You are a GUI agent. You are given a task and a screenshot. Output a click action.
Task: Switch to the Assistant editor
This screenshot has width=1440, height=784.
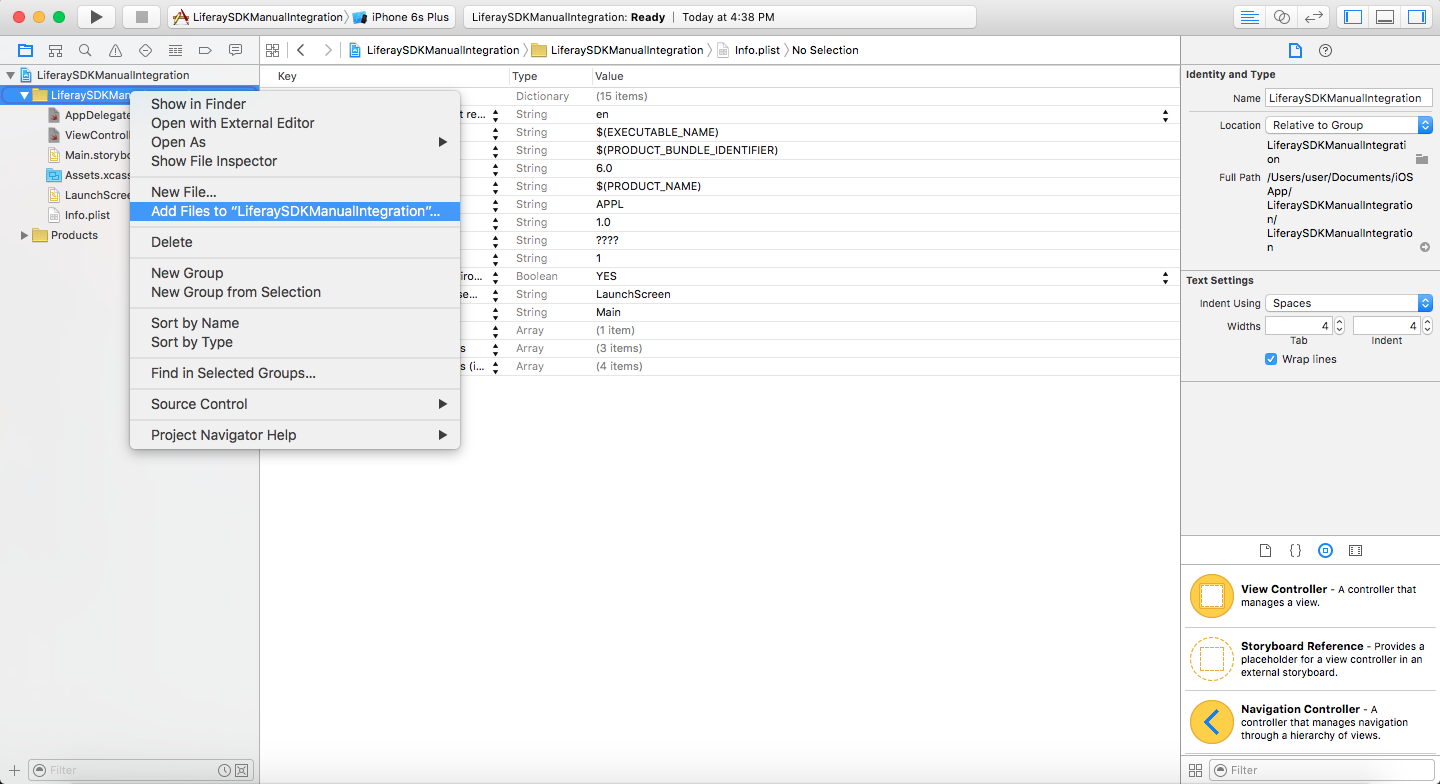click(1281, 17)
